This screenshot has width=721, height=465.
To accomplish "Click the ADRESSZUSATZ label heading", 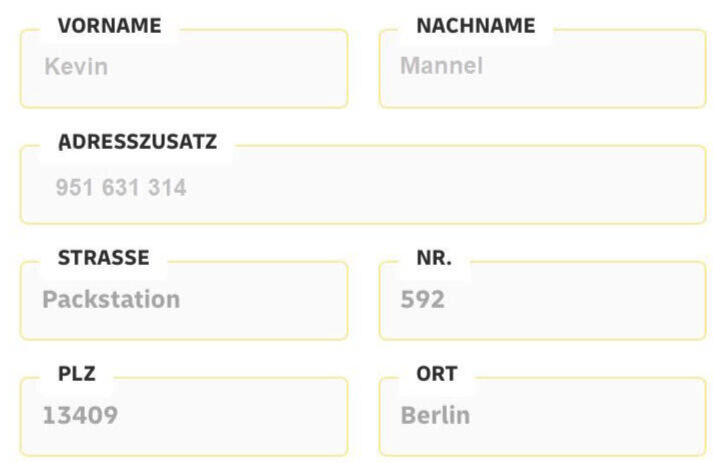I will click(x=136, y=142).
